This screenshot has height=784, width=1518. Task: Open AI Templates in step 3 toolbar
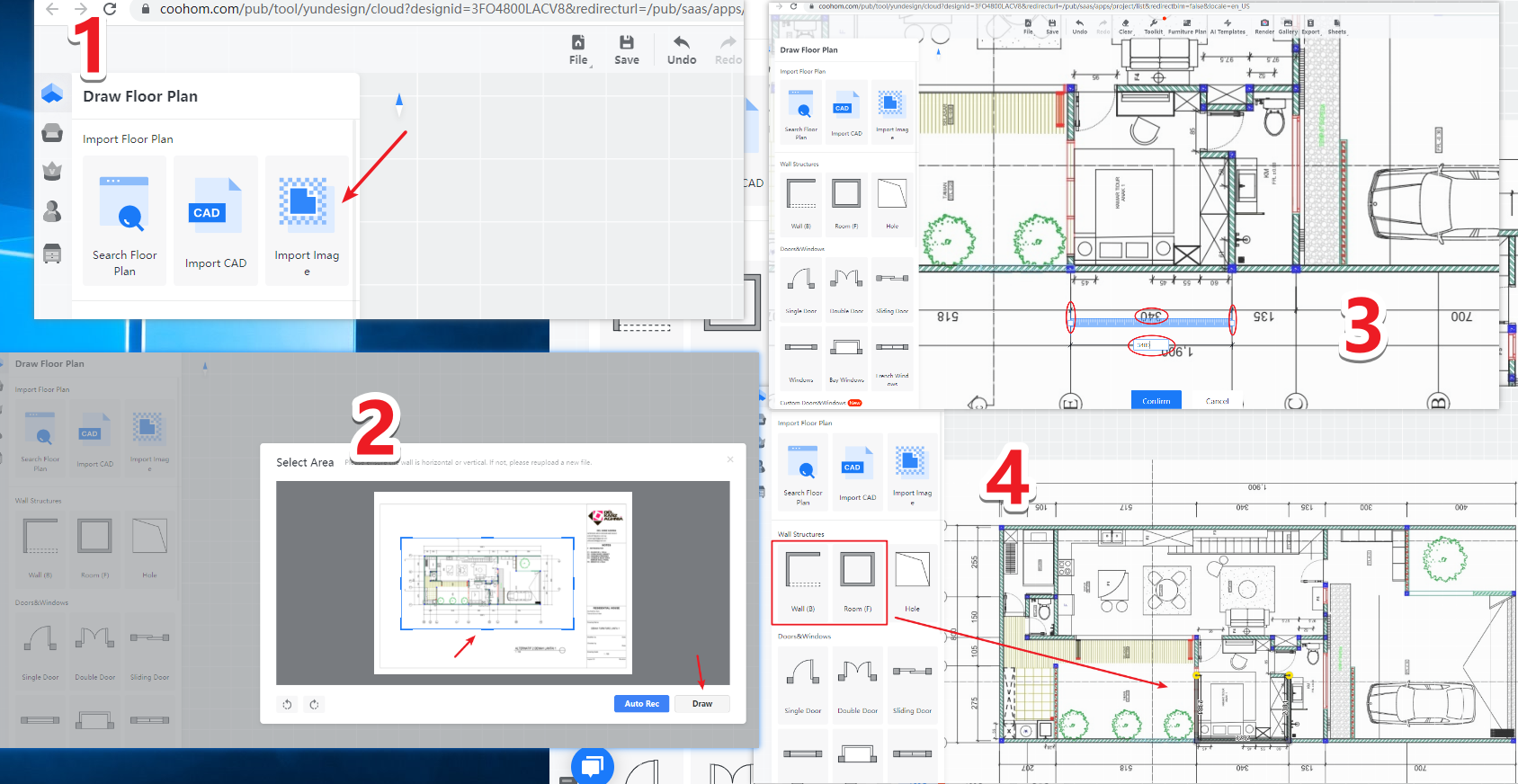click(1228, 27)
